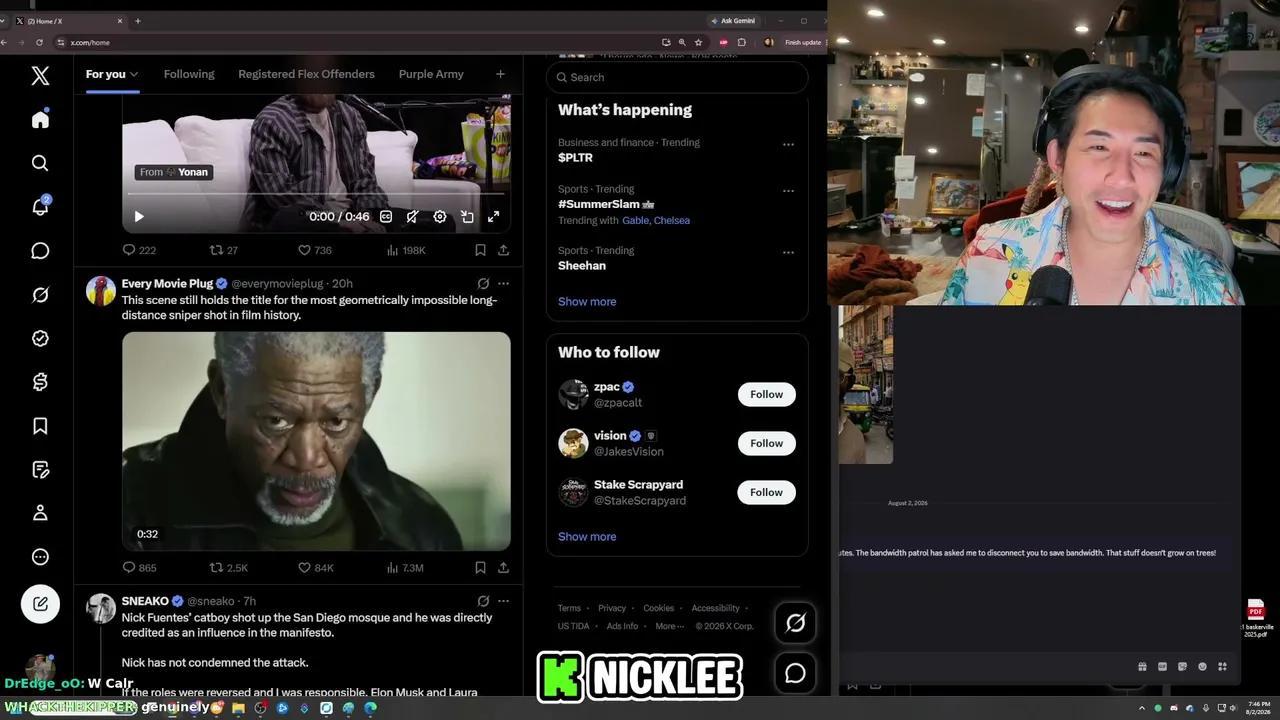Share the Yonan video post
The height and width of the screenshot is (720, 1280).
[x=503, y=250]
